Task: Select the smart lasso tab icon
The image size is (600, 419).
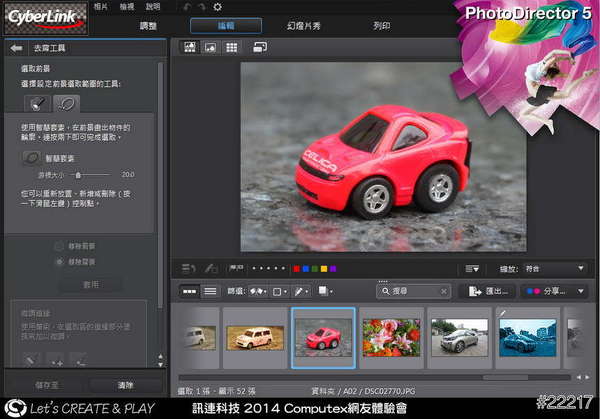Action: coord(67,102)
